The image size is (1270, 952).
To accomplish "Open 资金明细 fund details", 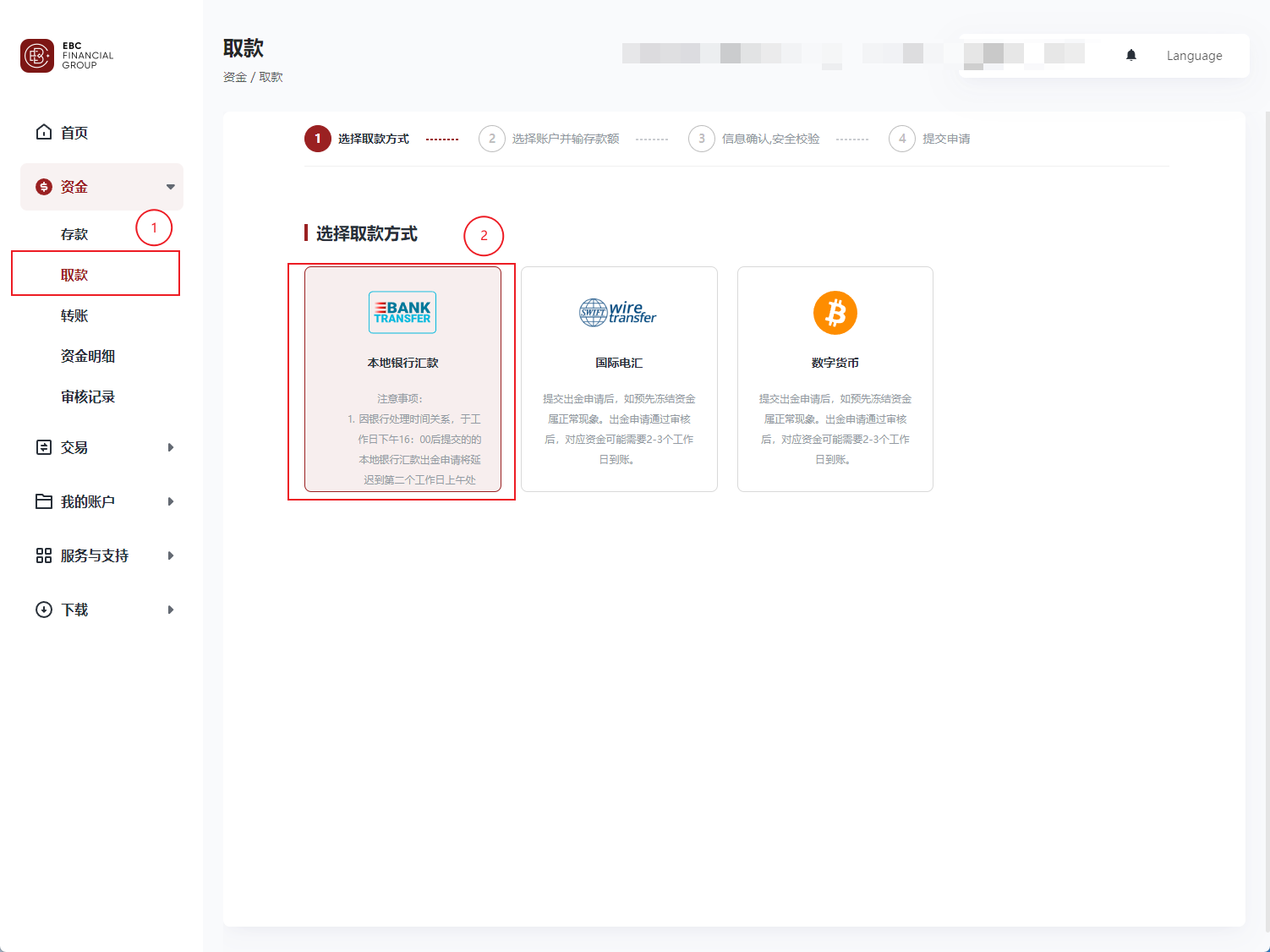I will (88, 356).
